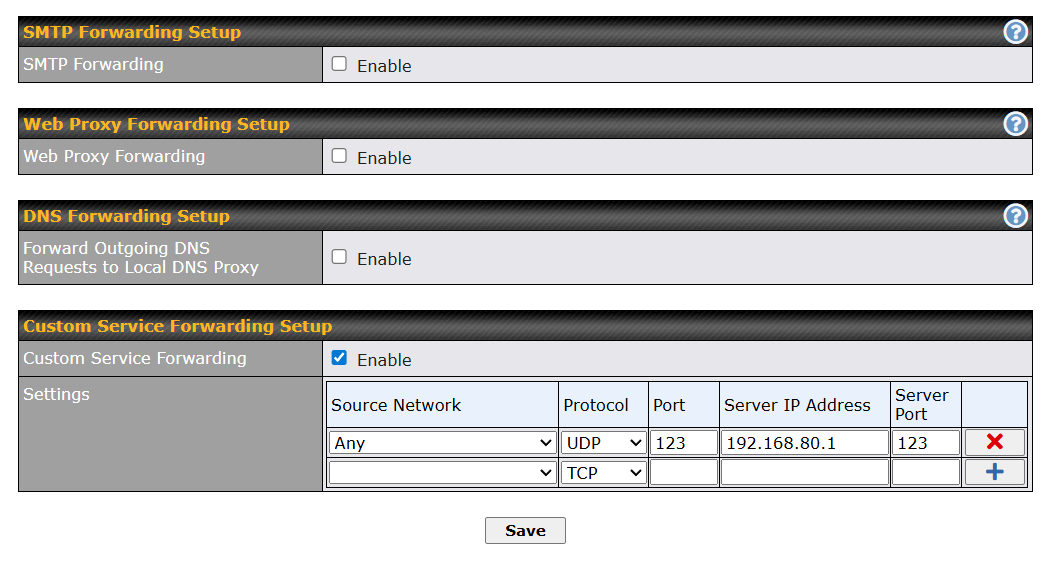Open help for DNS Forwarding Setup

[1015, 216]
